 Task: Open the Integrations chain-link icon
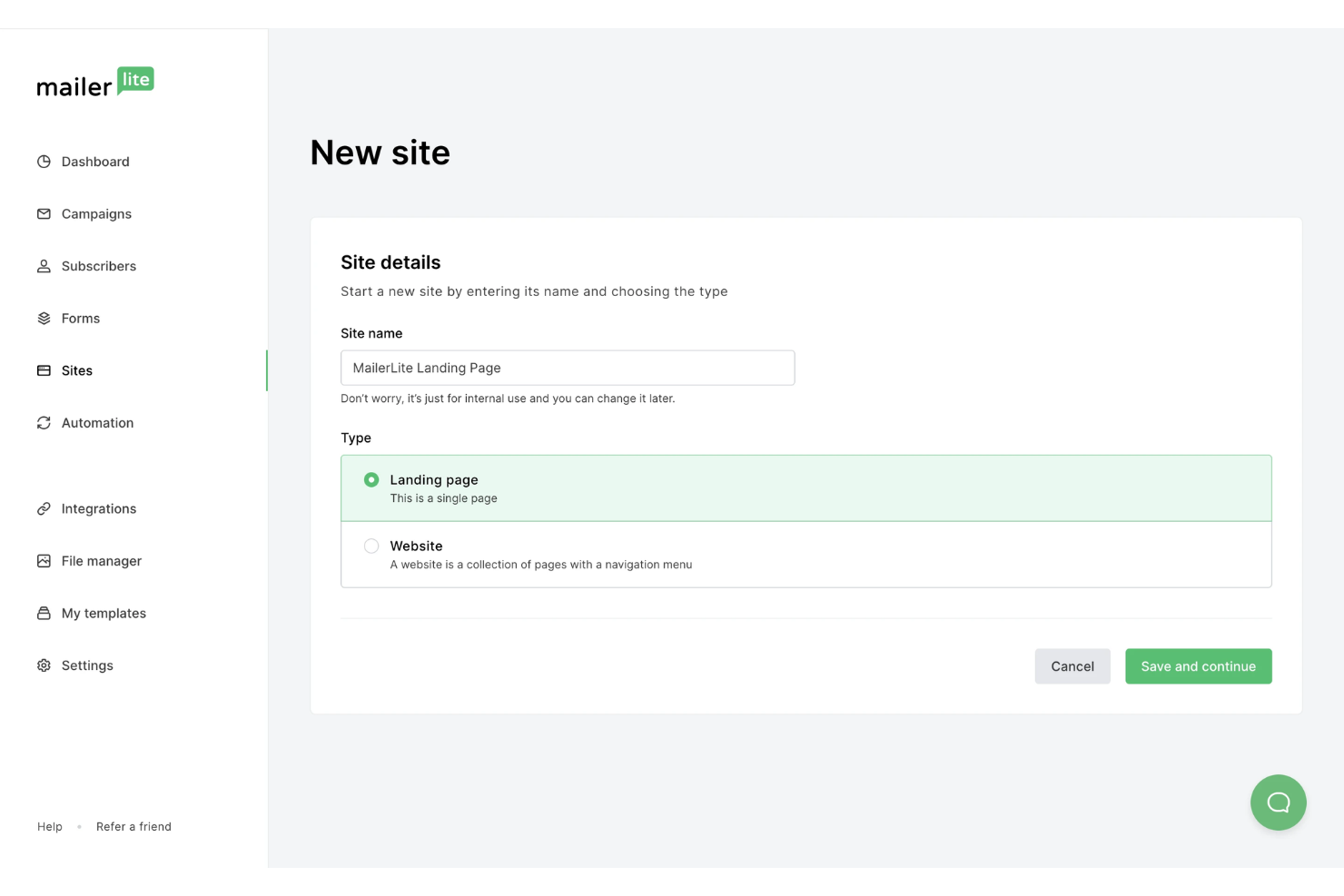coord(44,508)
